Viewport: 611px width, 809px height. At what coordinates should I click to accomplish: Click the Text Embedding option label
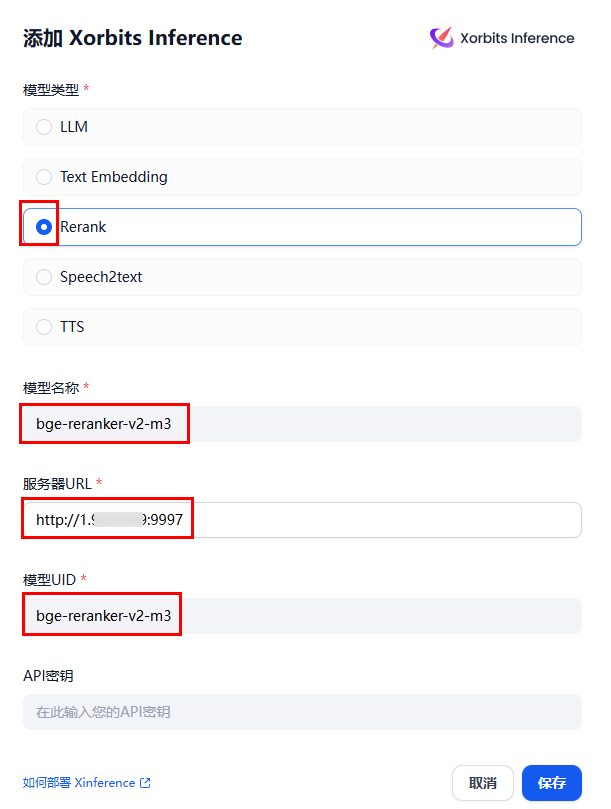[x=114, y=177]
